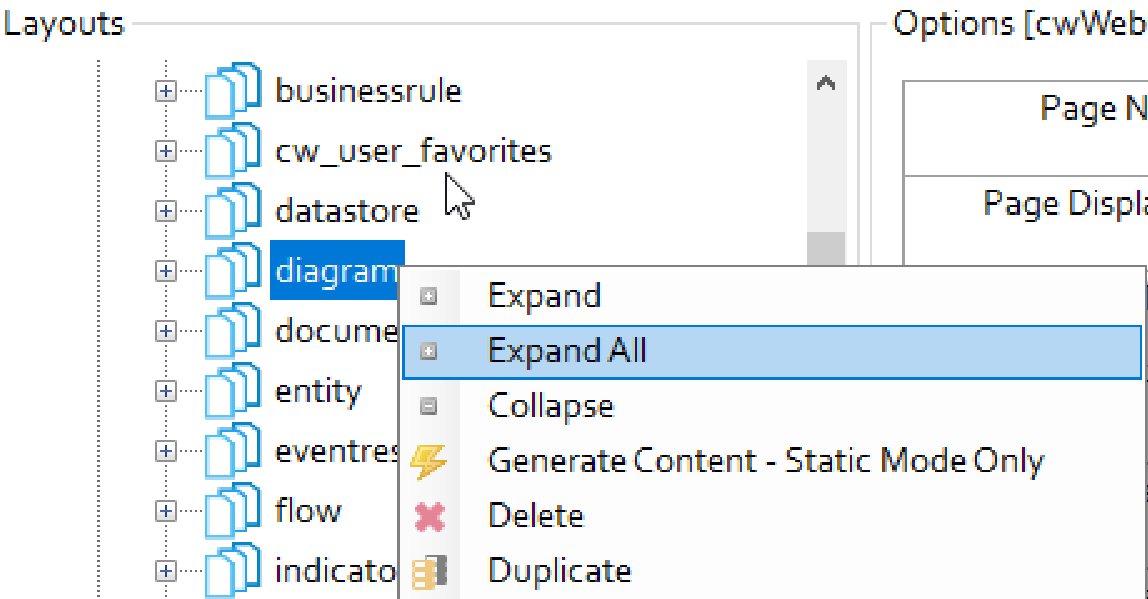Choose Expand All from context menu
This screenshot has height=599, width=1148.
(567, 351)
